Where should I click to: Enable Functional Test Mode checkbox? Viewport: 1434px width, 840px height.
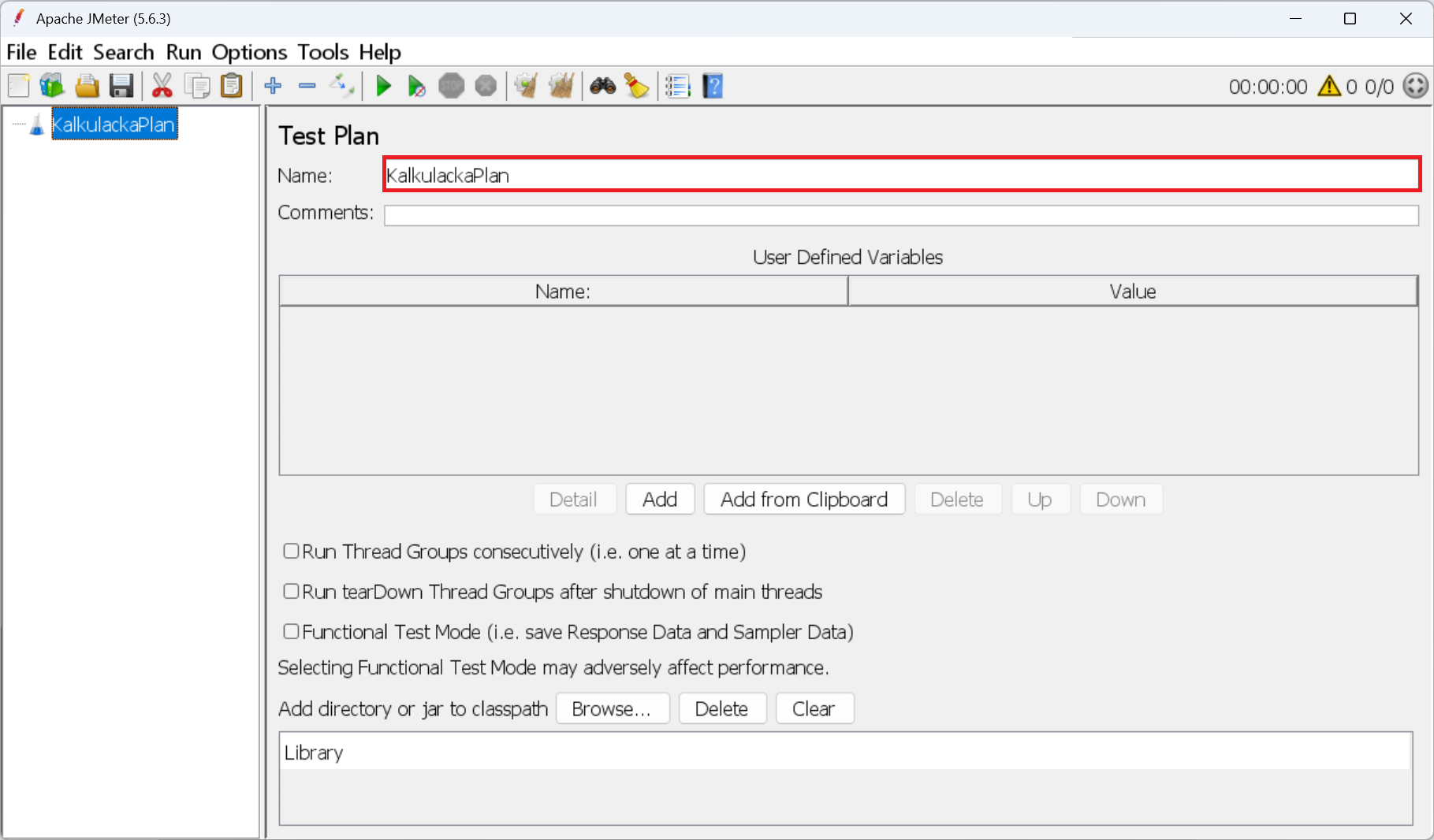(291, 632)
